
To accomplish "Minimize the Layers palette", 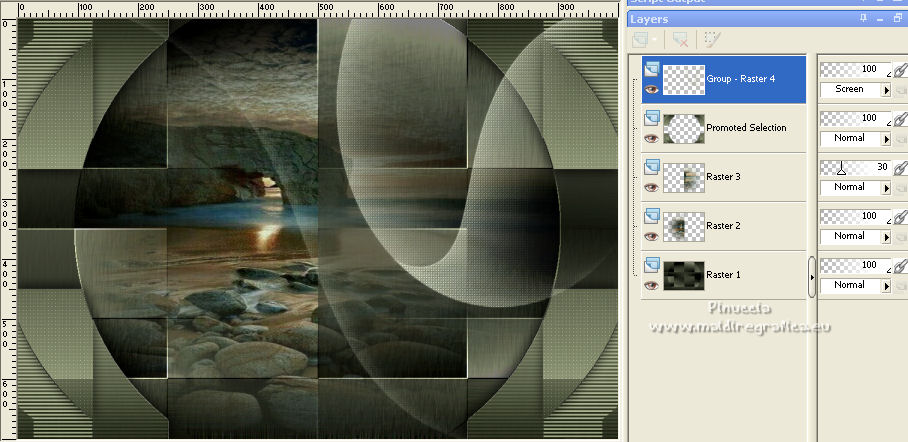I will point(880,19).
